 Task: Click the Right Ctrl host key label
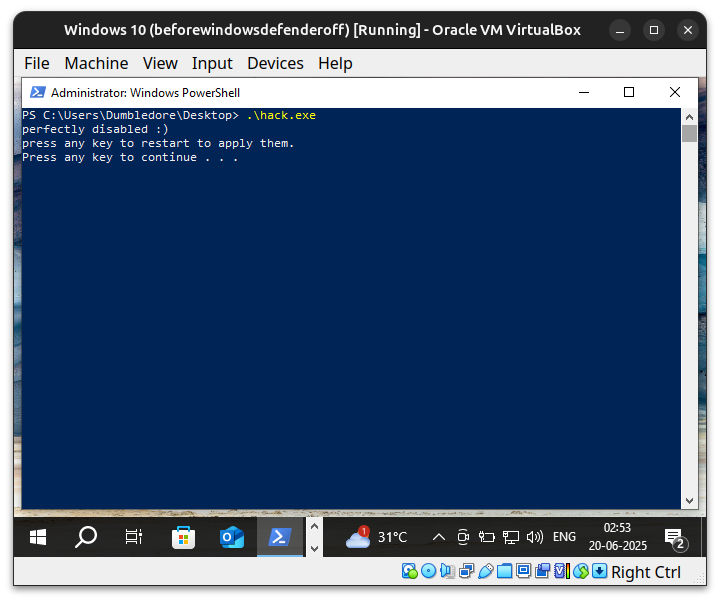click(646, 572)
